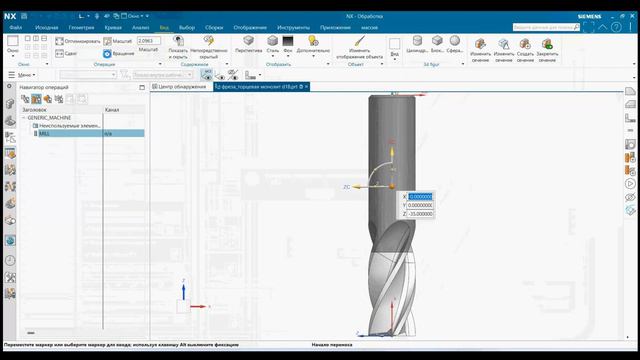Click the Дополнительно light bulb icon
The width and height of the screenshot is (640, 360).
click(x=313, y=41)
